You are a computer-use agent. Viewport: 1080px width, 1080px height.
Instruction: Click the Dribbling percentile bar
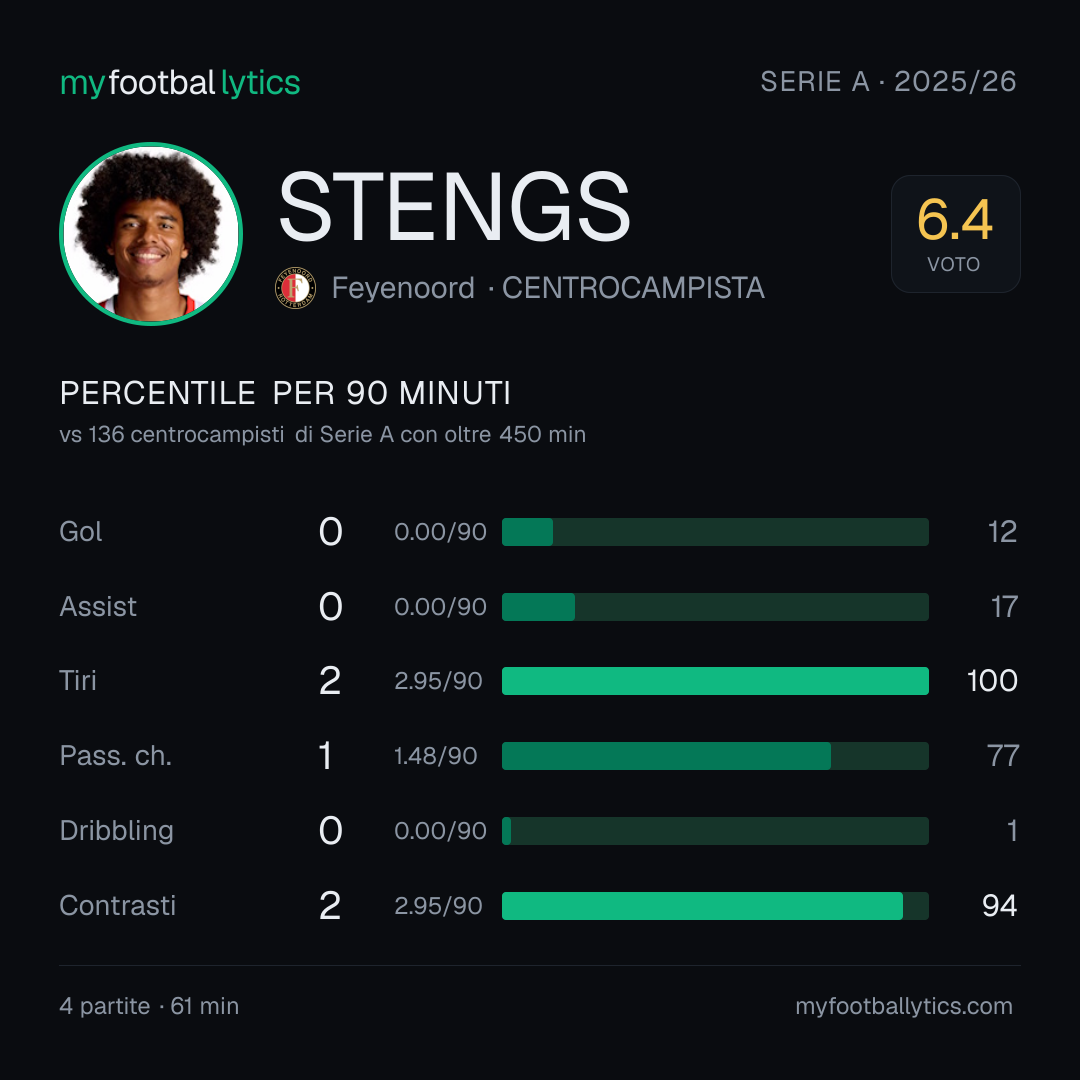tap(715, 831)
